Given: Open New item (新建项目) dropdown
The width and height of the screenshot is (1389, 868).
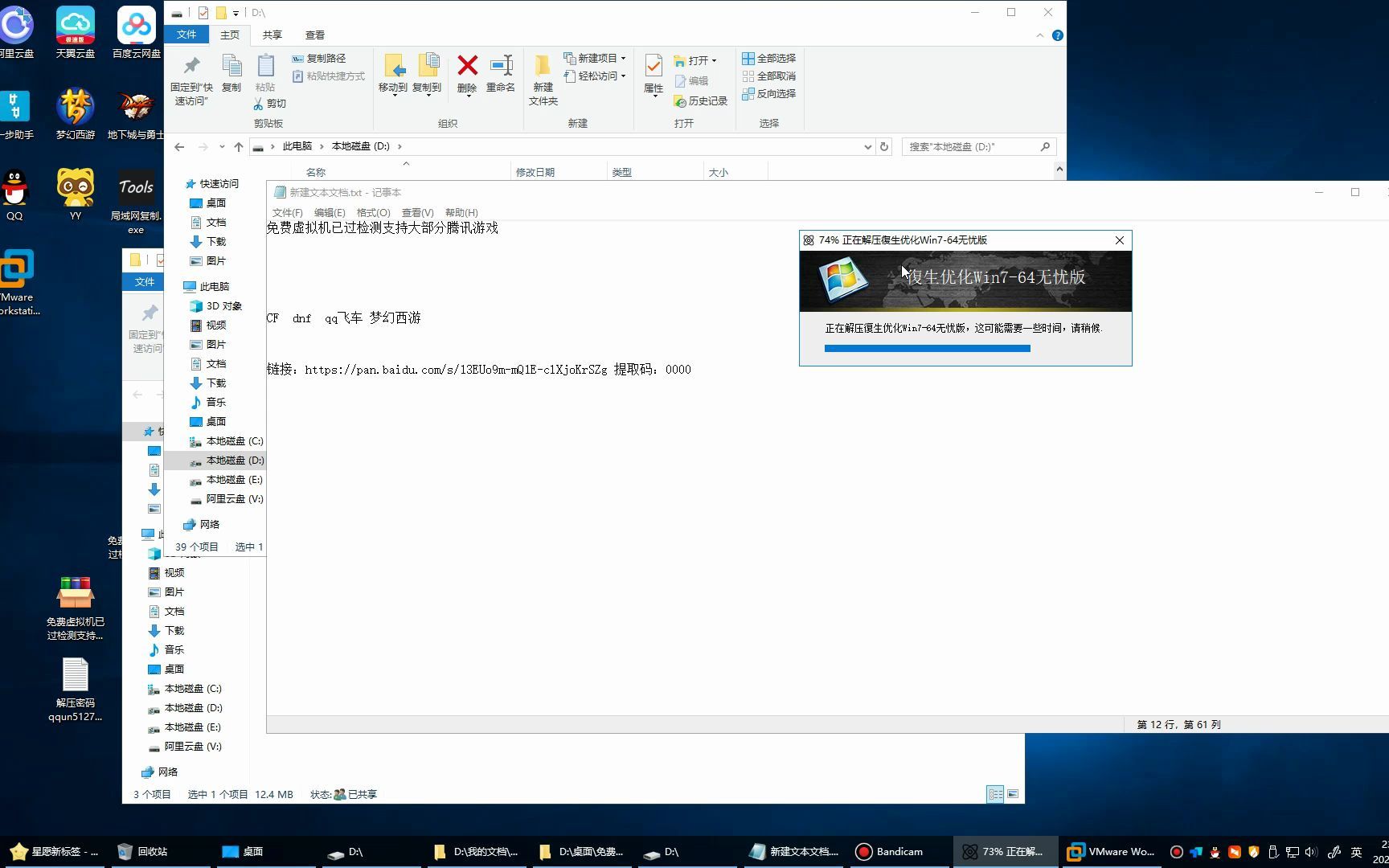Looking at the screenshot, I should point(594,58).
